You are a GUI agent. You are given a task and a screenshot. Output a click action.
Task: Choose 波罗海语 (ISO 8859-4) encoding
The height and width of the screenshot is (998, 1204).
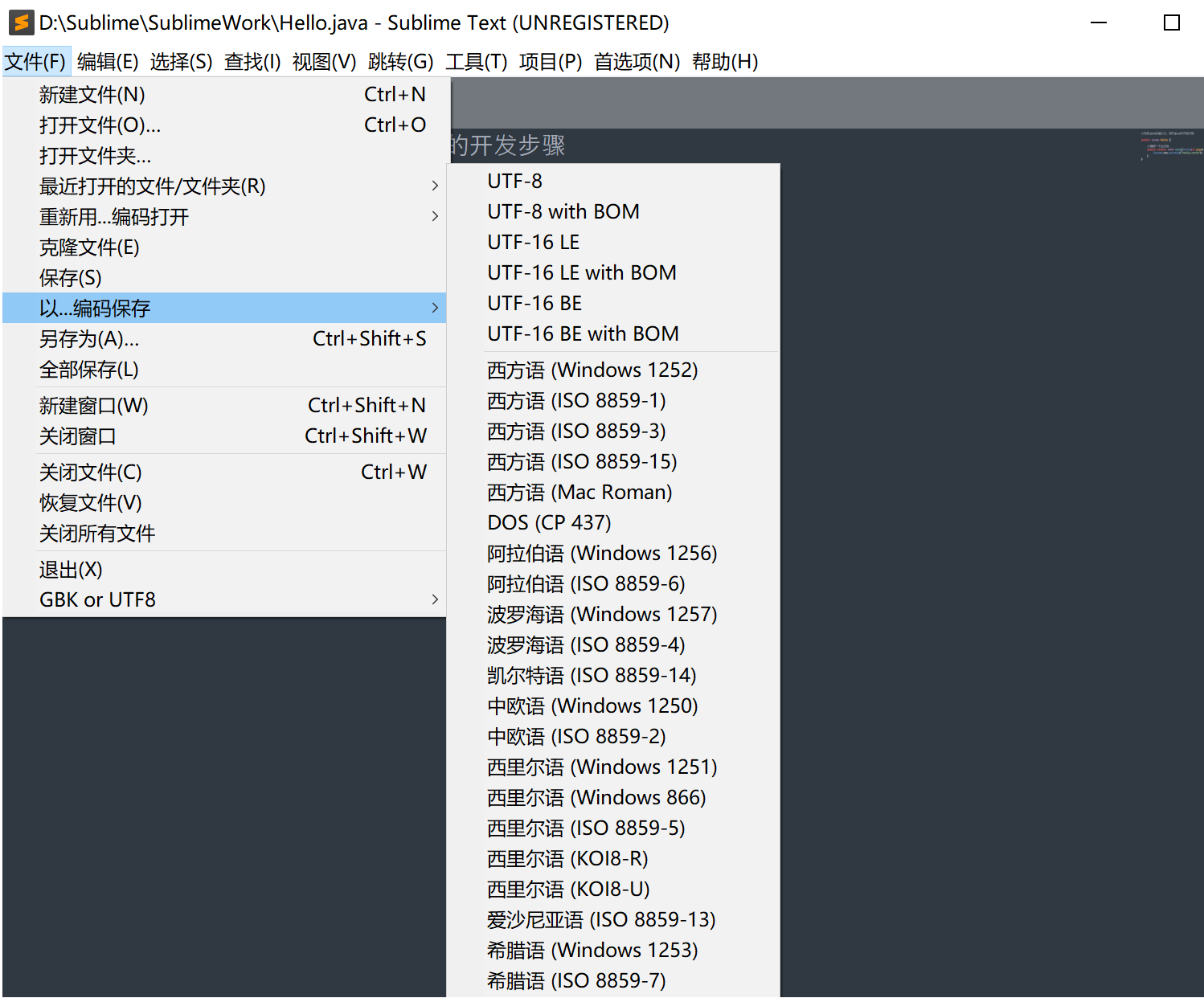613,645
